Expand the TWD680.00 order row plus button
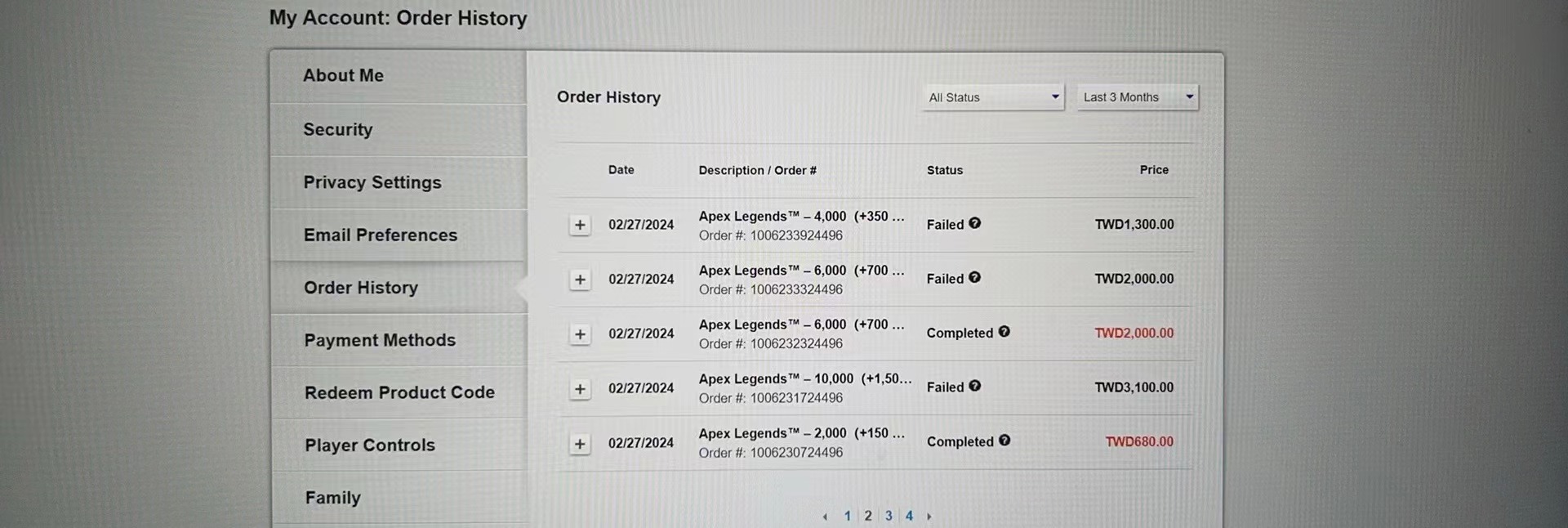1568x528 pixels. (x=580, y=444)
